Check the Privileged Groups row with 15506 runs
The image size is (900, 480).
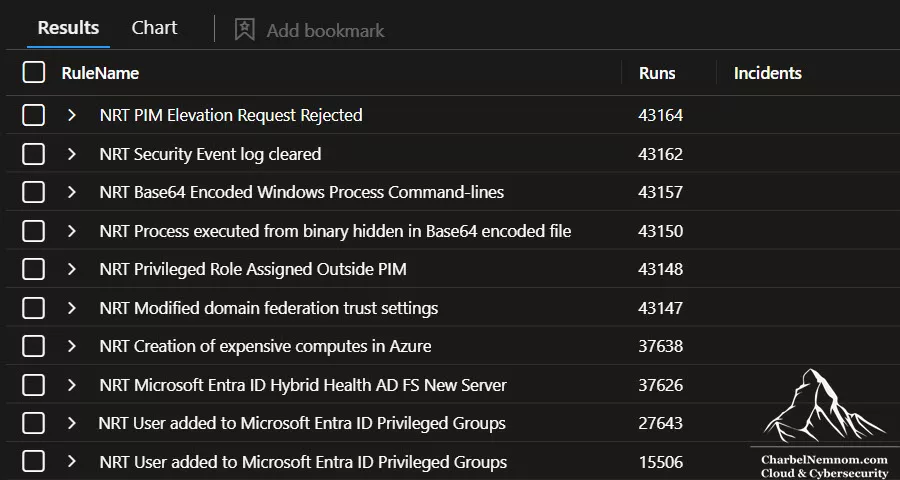pyautogui.click(x=33, y=462)
